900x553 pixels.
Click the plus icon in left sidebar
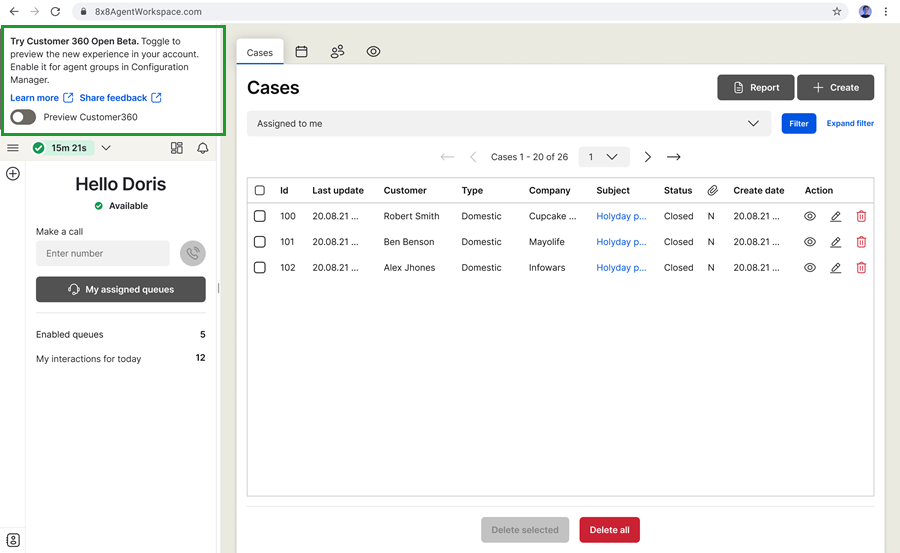click(x=13, y=174)
